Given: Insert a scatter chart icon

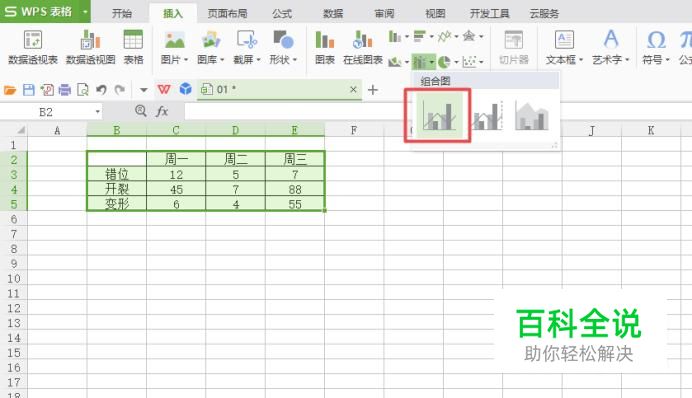Looking at the screenshot, I should (x=469, y=62).
